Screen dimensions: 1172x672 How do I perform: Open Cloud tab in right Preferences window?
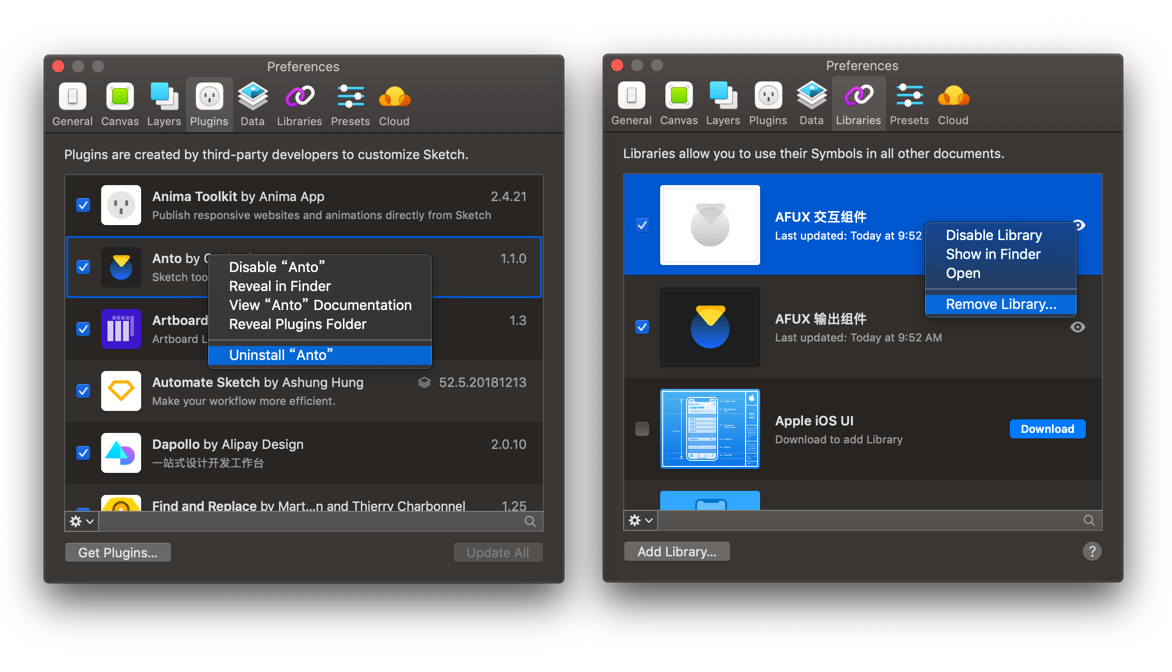[953, 103]
